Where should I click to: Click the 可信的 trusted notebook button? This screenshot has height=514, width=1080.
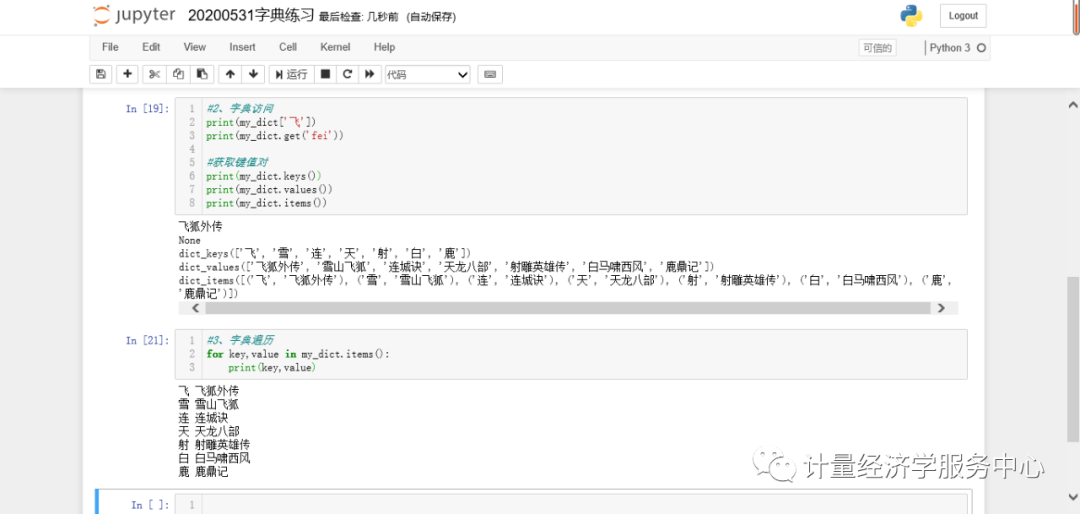click(878, 48)
